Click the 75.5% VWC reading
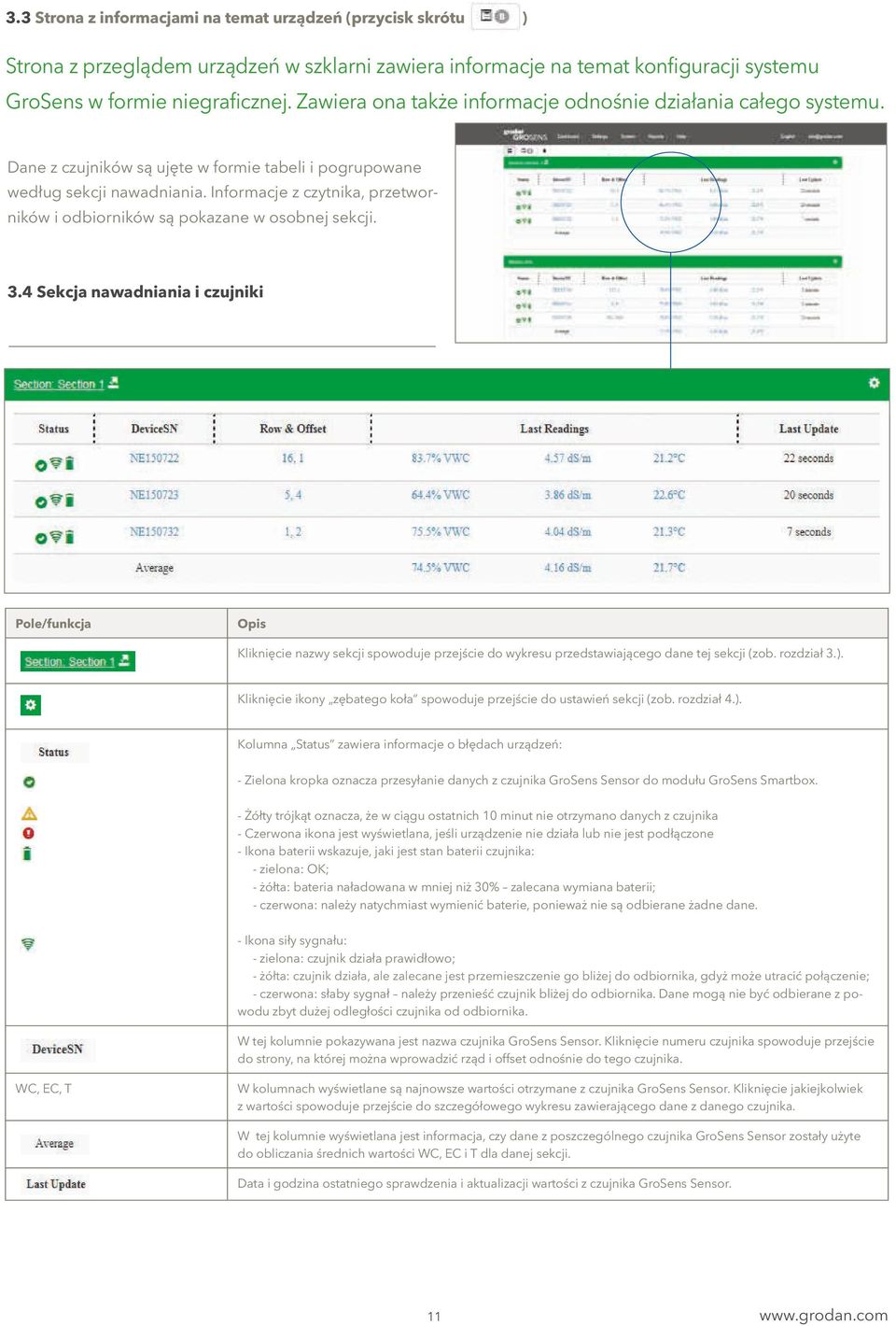This screenshot has width=896, height=1326. click(441, 531)
